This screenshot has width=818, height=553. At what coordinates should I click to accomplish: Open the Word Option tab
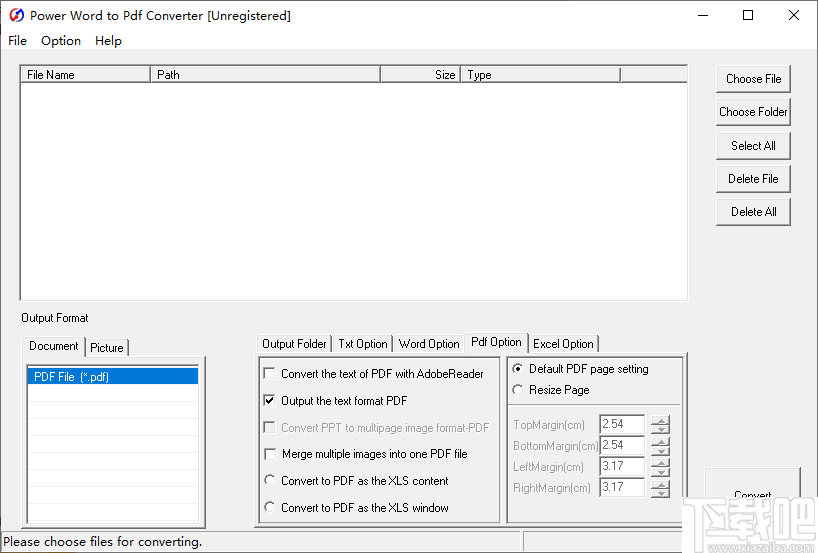429,344
